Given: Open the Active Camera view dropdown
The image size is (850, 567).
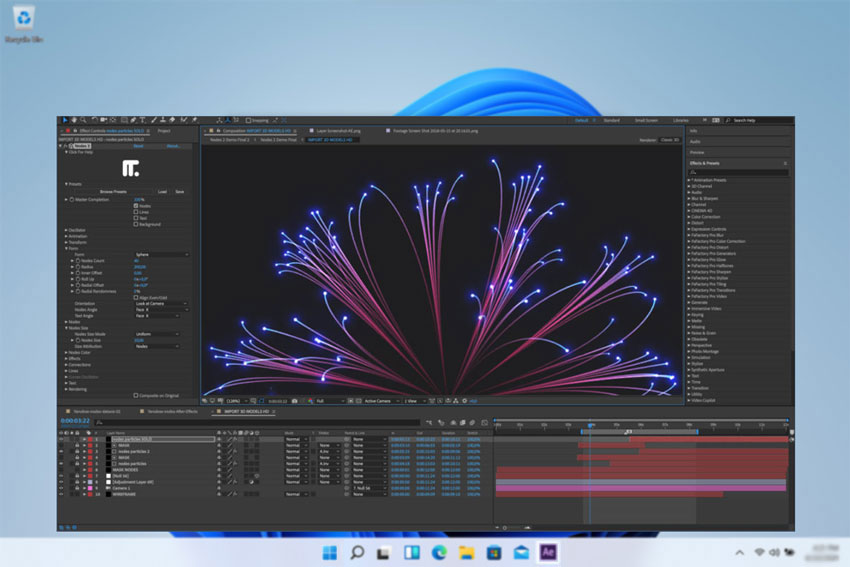Looking at the screenshot, I should pyautogui.click(x=381, y=401).
